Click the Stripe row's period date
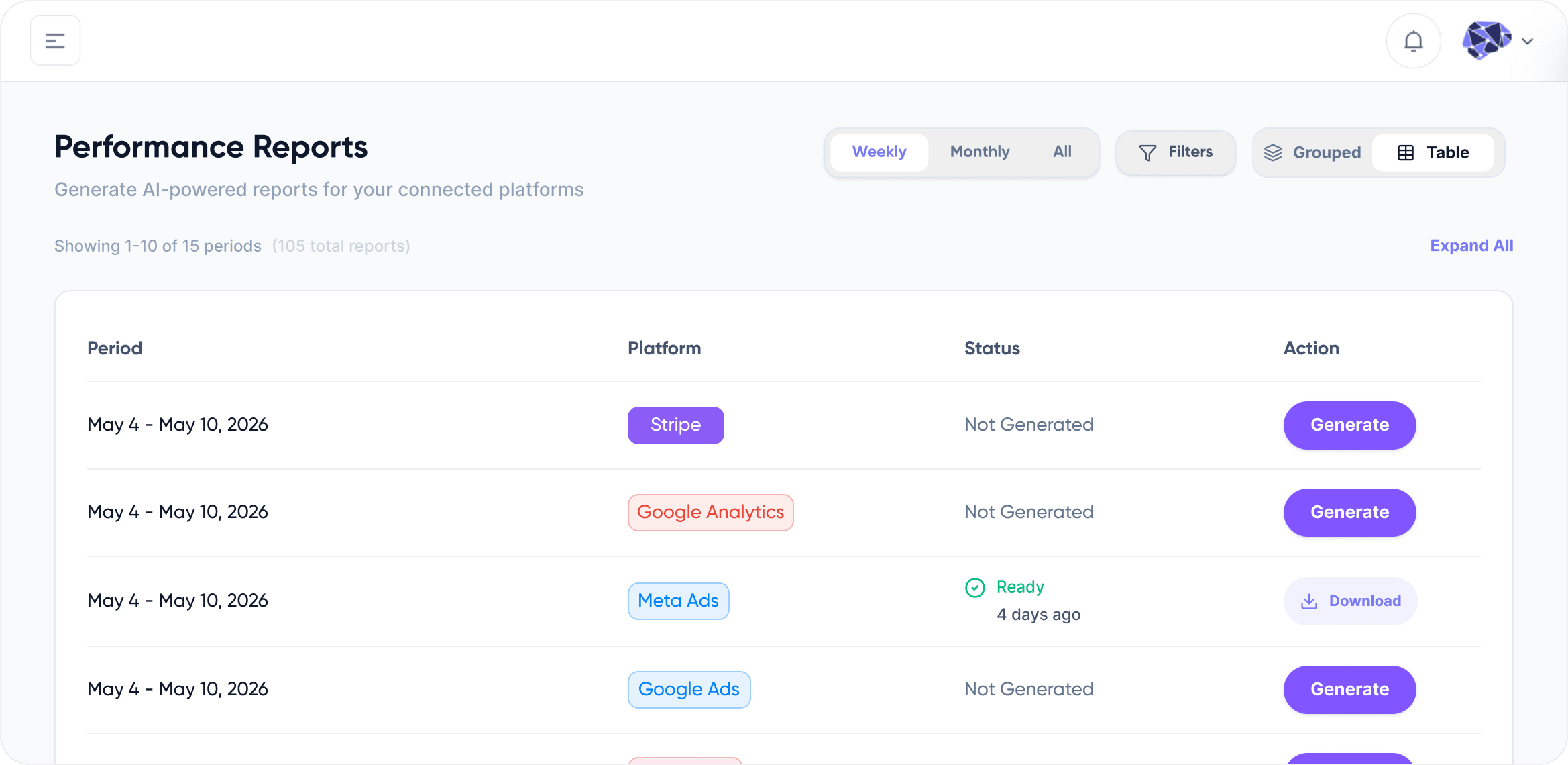The height and width of the screenshot is (765, 1568). pos(178,425)
